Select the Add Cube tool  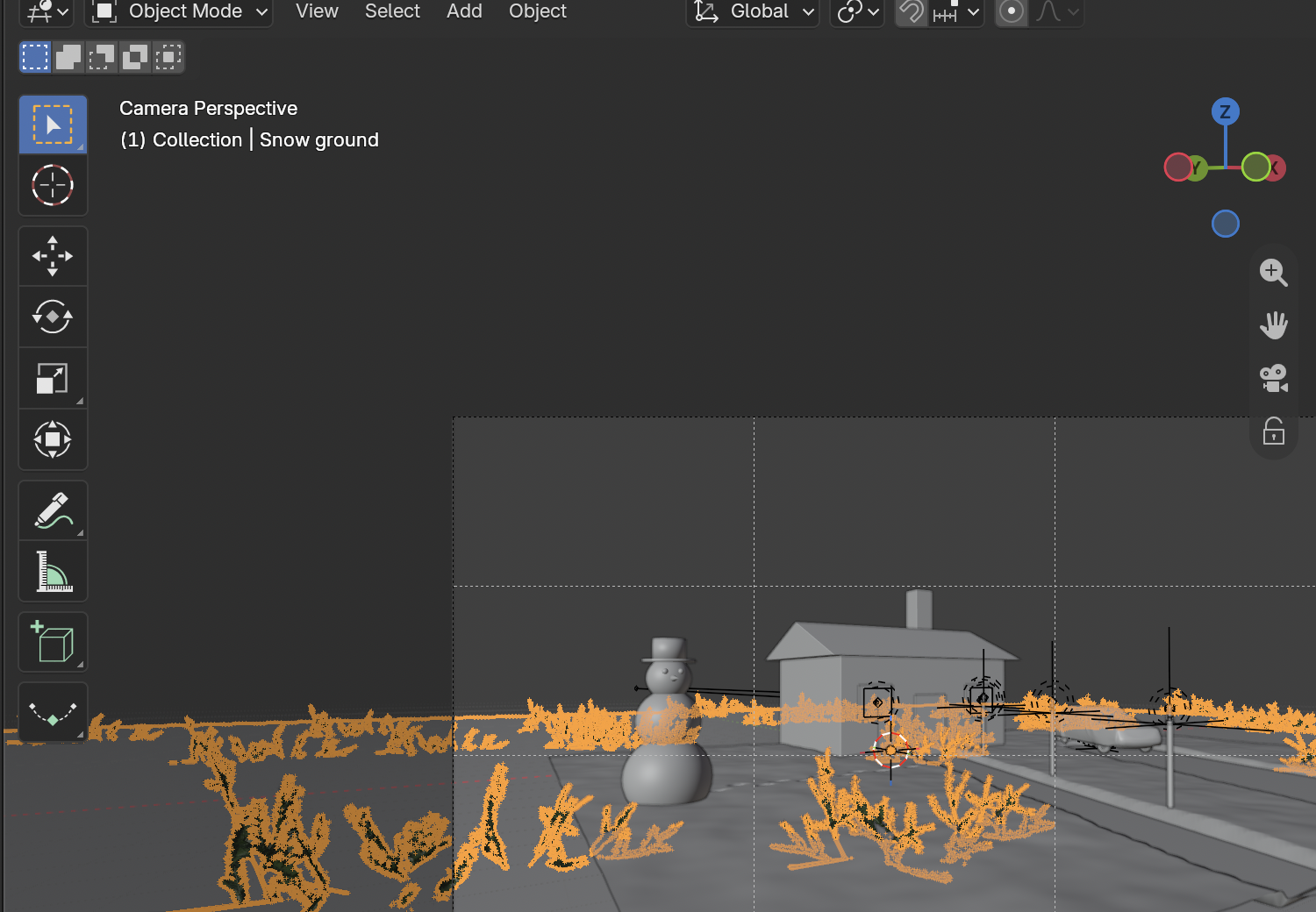coord(53,642)
